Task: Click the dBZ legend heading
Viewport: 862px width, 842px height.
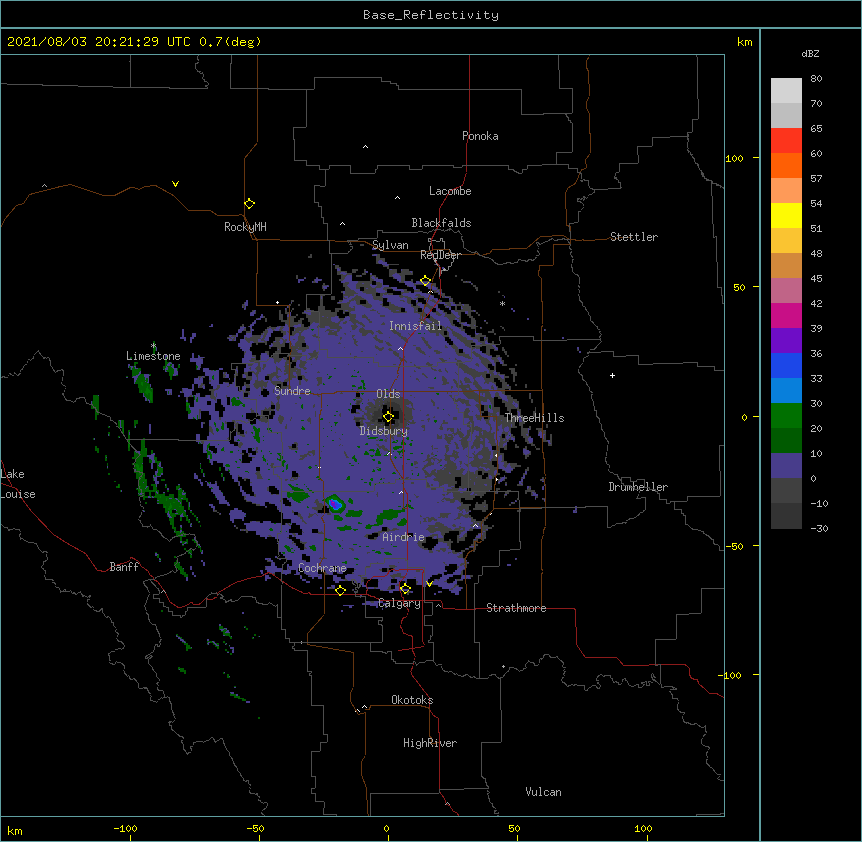Action: click(x=810, y=54)
